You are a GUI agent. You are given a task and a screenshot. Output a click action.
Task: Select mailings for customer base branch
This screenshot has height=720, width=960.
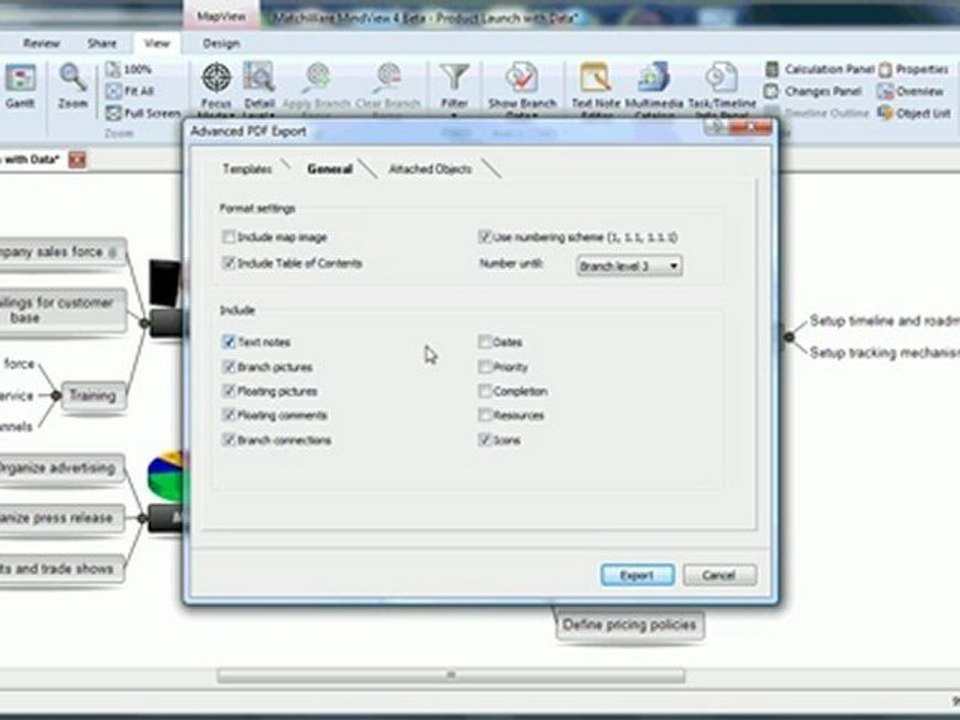(x=61, y=310)
